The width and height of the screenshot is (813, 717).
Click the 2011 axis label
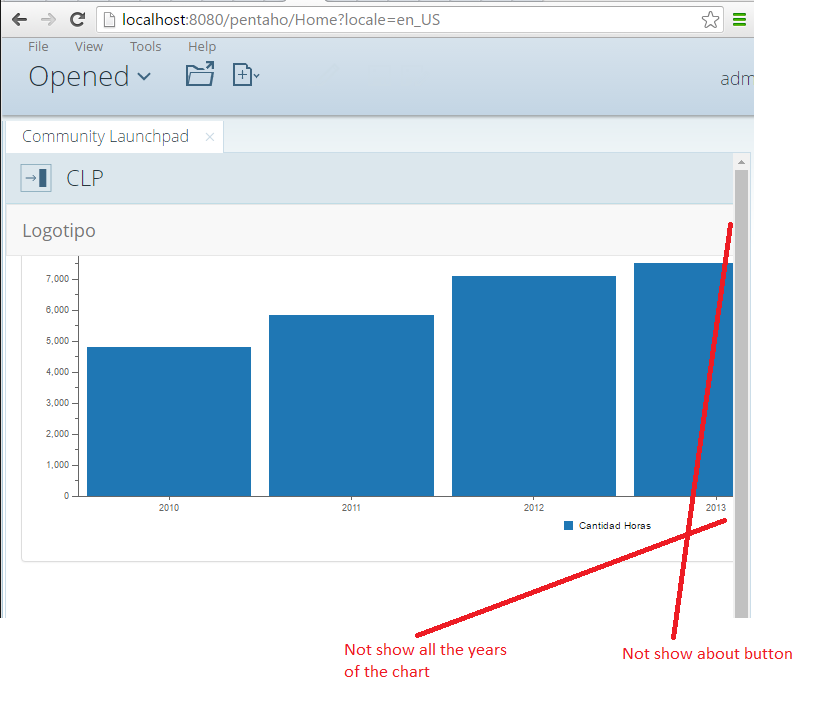click(351, 508)
